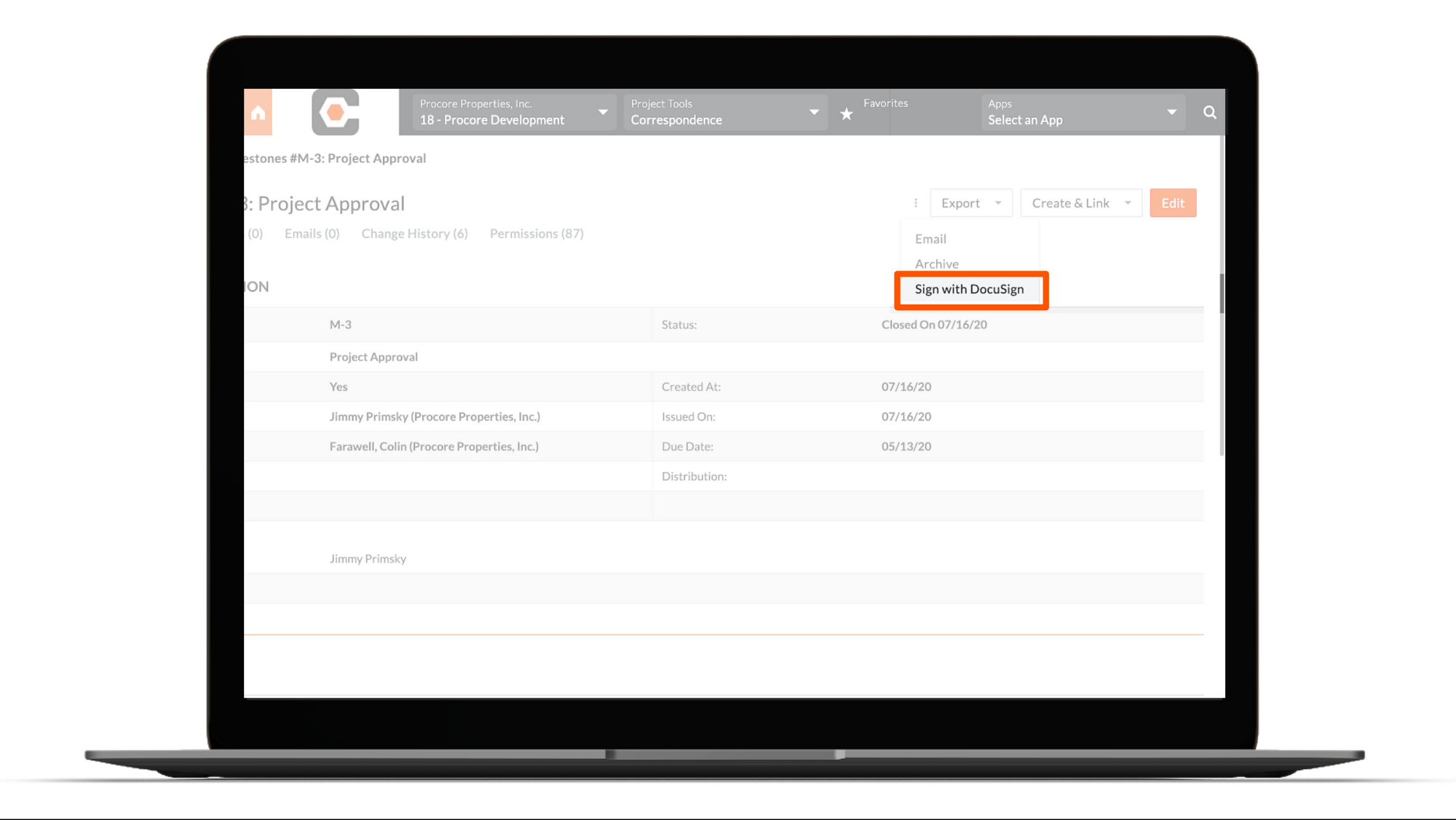Choose Sign with DocuSign option
1456x820 pixels.
tap(969, 290)
